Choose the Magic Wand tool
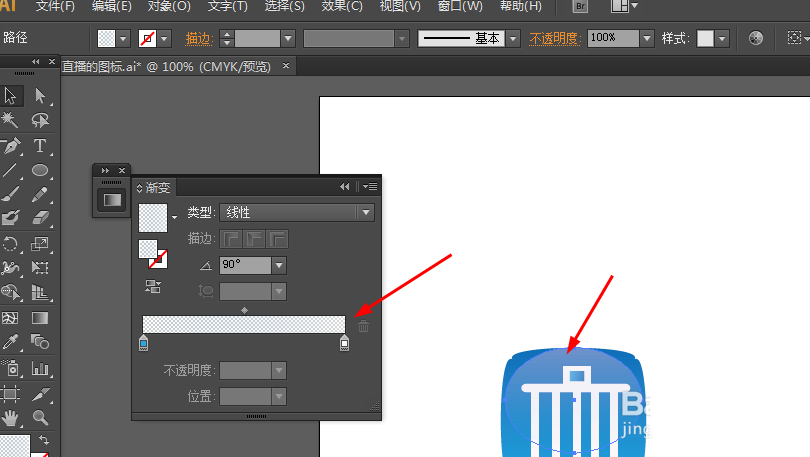 (x=10, y=120)
